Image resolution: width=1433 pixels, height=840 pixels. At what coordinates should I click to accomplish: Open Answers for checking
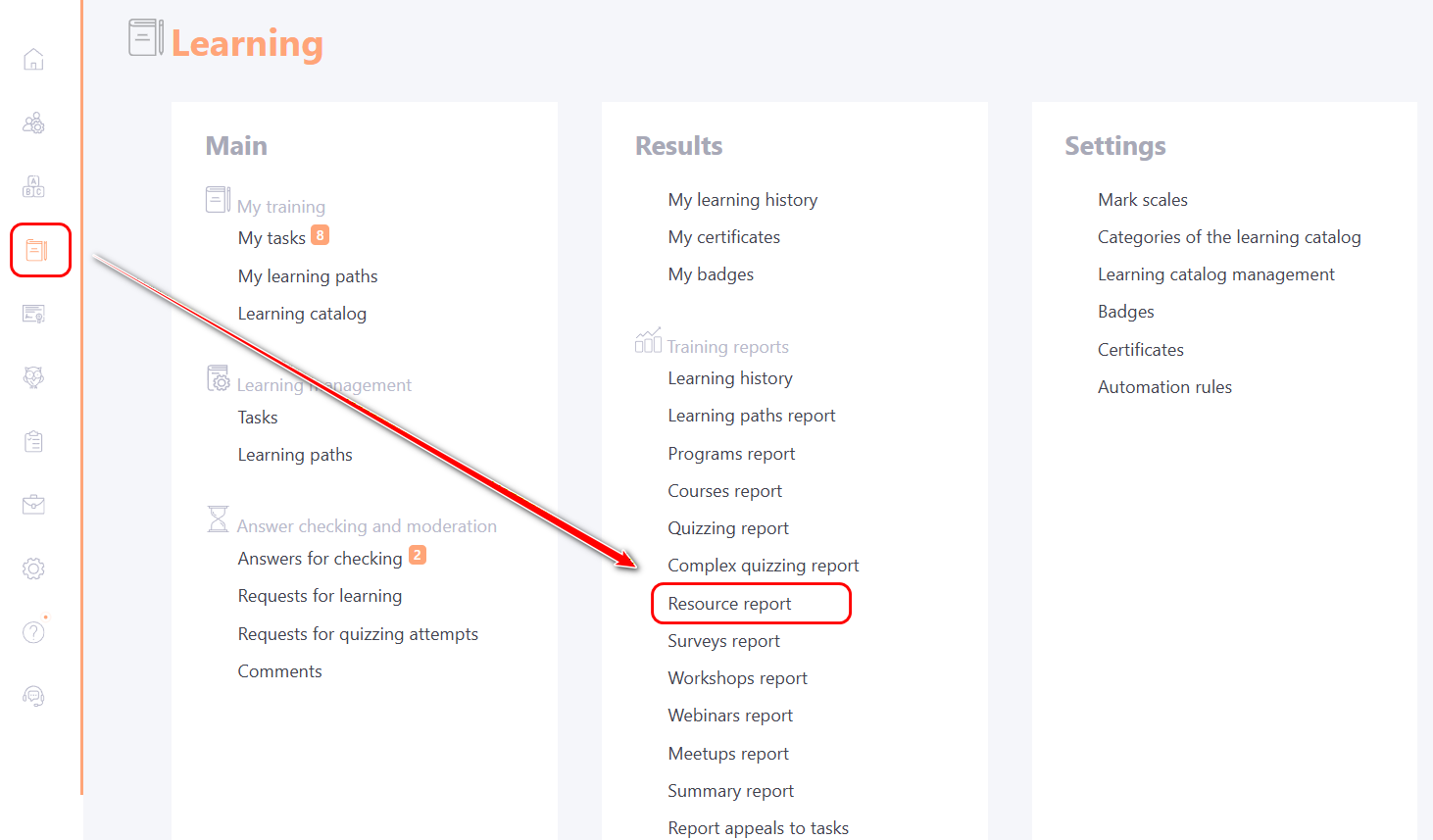pos(320,559)
